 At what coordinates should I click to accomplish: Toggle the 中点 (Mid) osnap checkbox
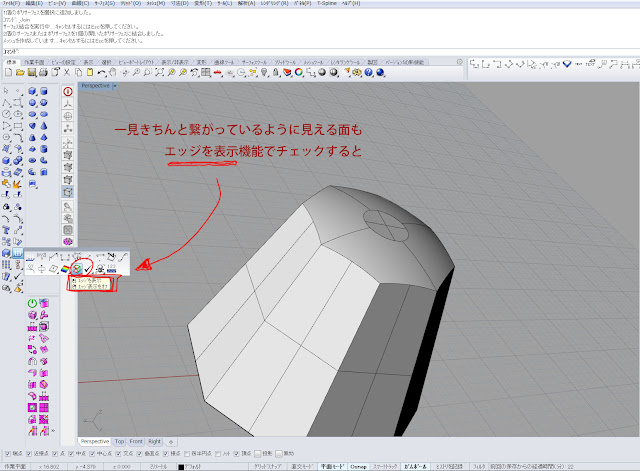pos(71,454)
